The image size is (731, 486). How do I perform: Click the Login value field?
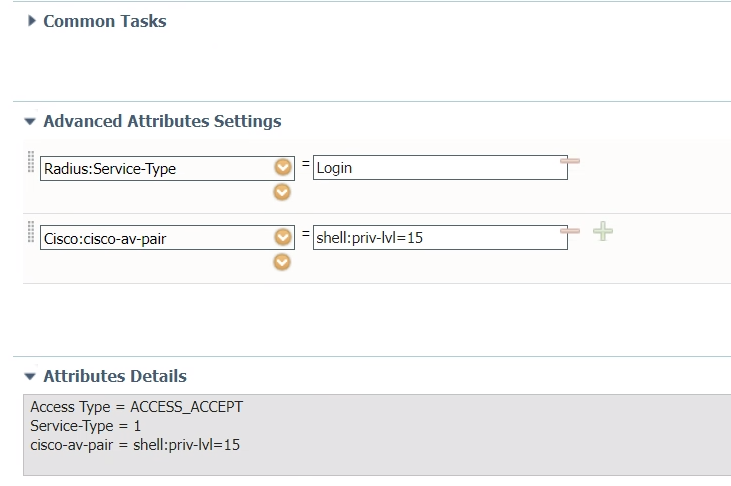(439, 168)
